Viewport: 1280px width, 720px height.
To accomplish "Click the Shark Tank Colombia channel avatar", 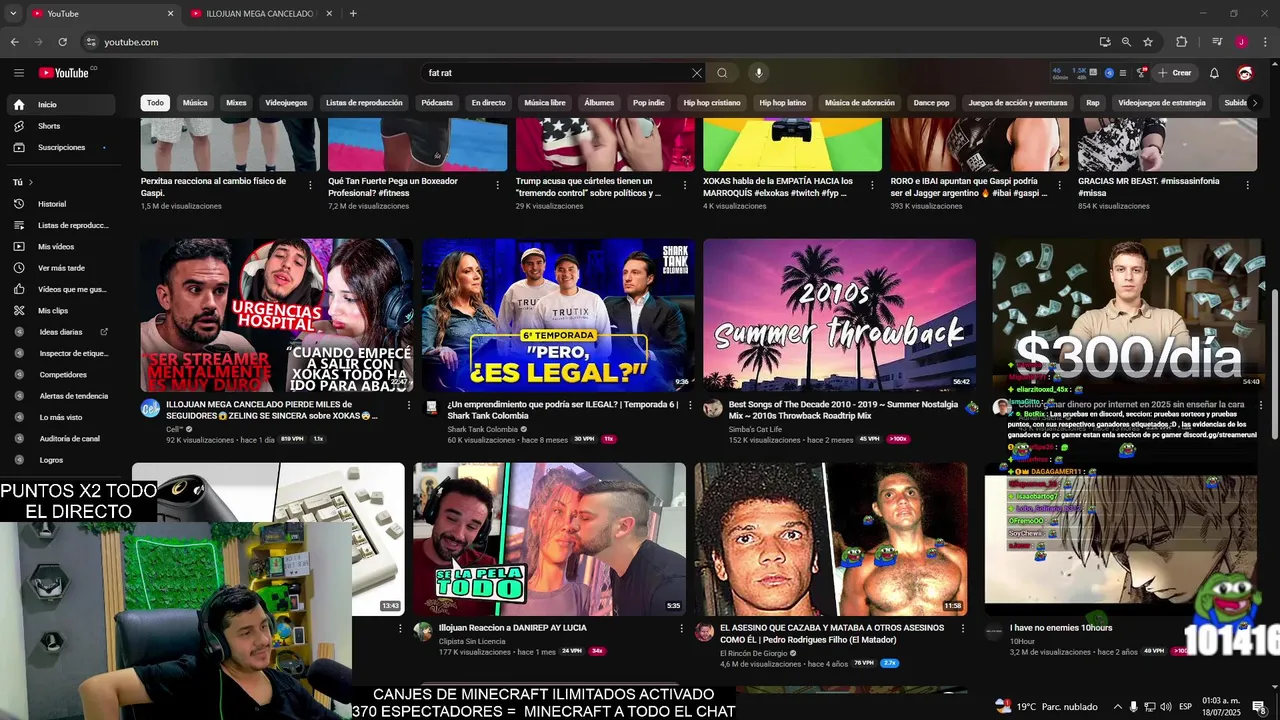I will pyautogui.click(x=431, y=408).
